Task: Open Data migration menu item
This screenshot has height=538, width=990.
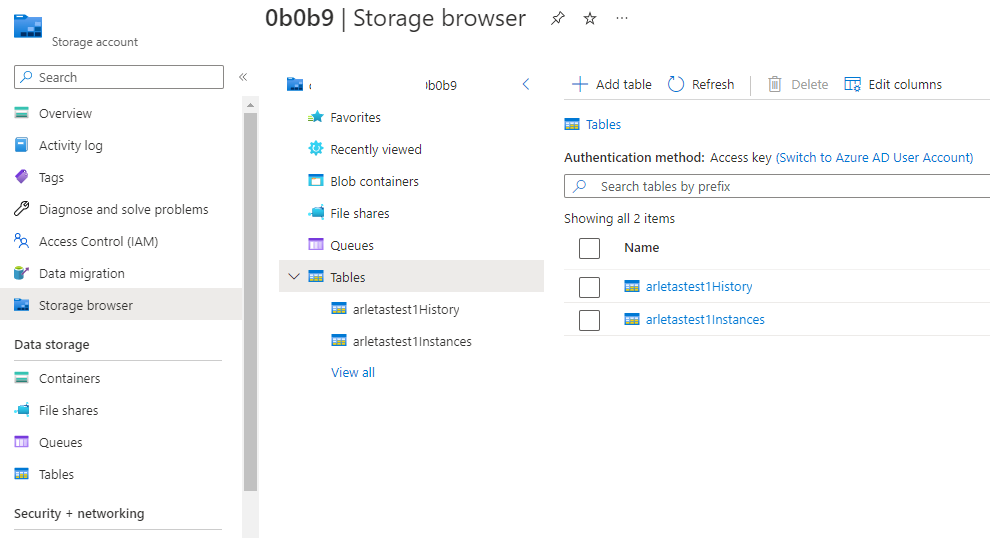Action: 82,273
